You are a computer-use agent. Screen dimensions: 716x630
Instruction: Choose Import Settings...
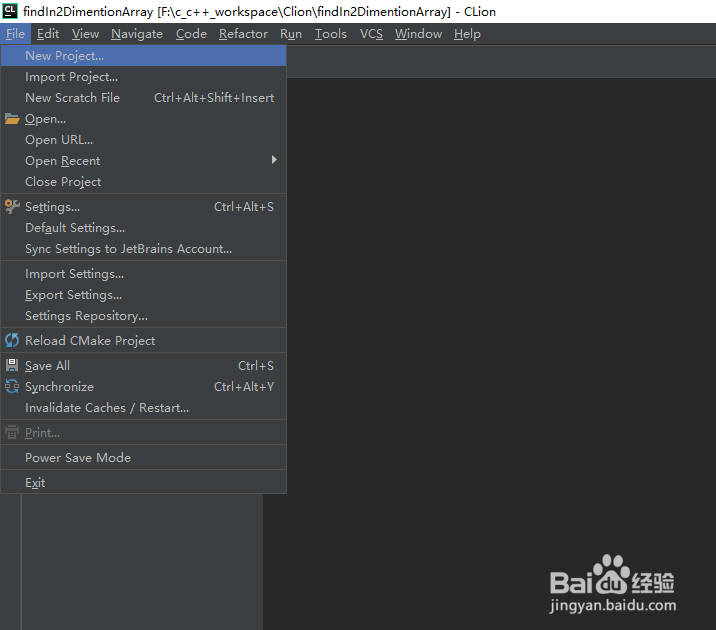[143, 274]
